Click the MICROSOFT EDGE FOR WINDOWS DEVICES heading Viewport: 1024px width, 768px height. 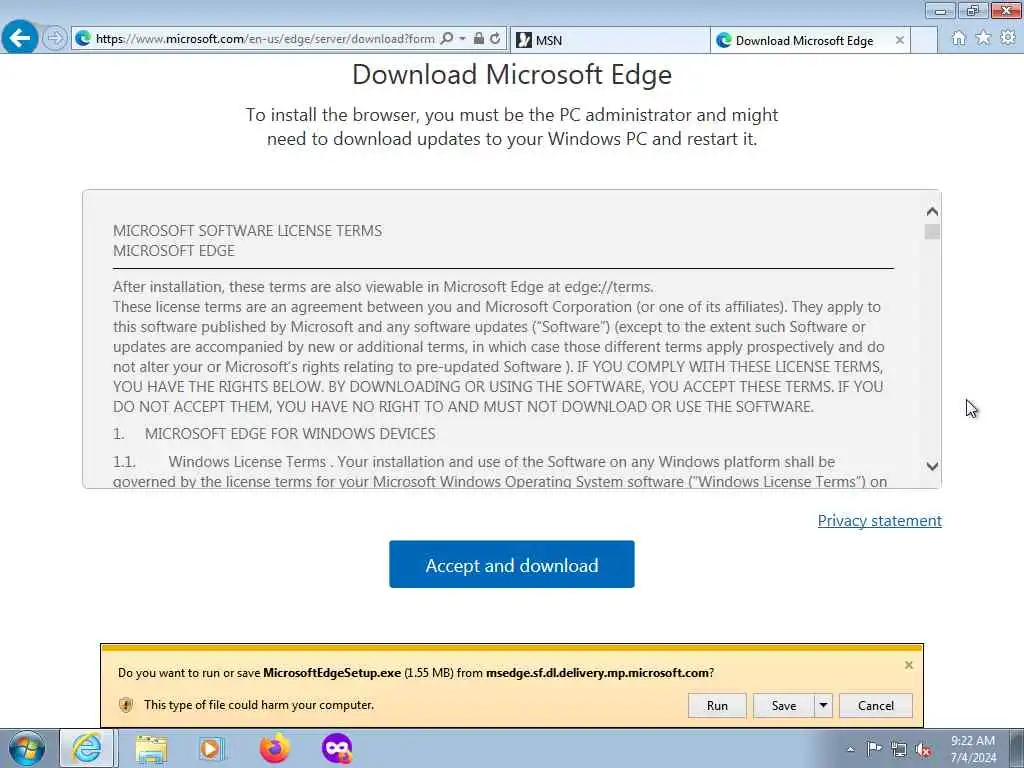coord(290,434)
